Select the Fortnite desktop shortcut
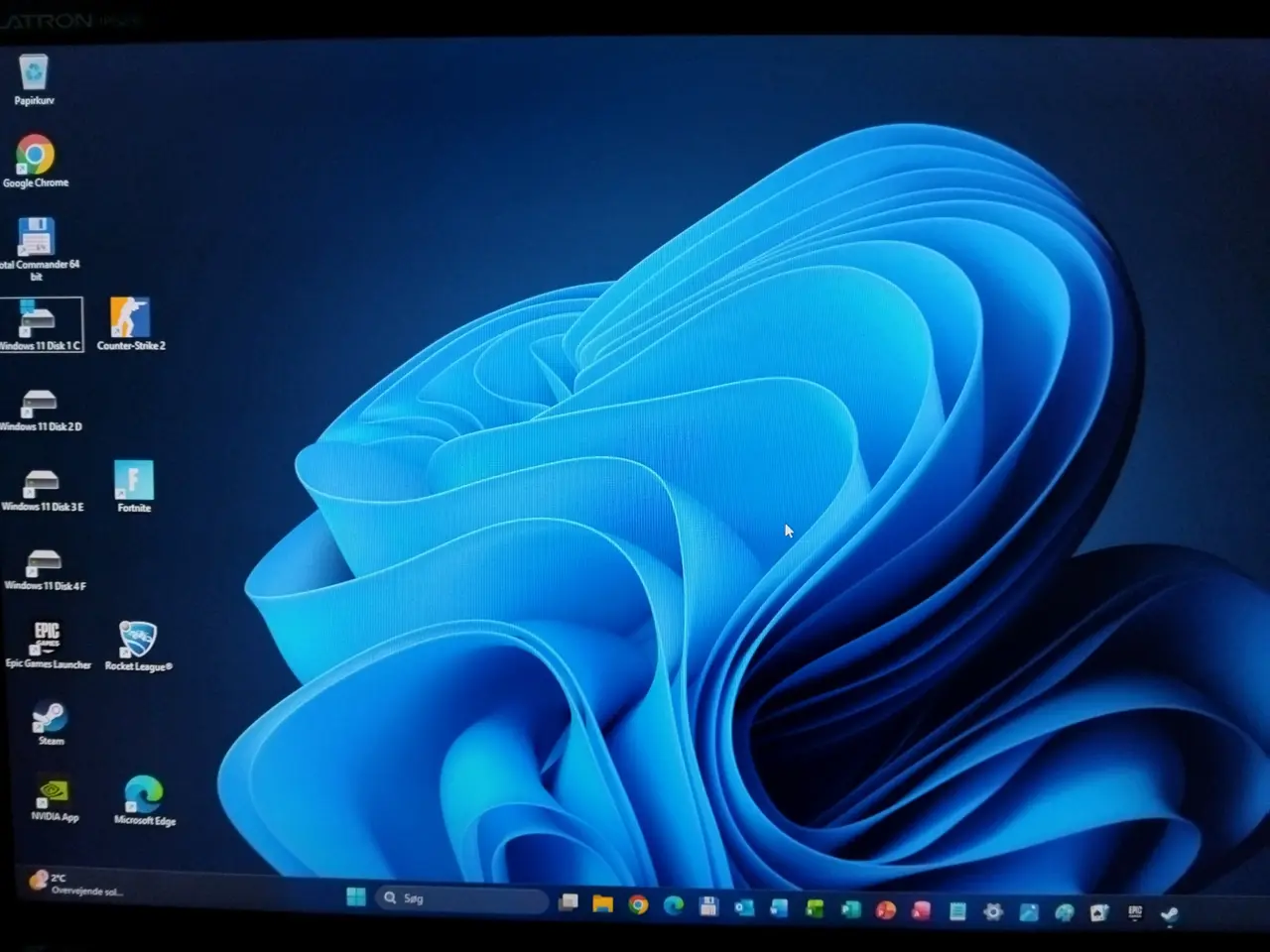1270x952 pixels. pyautogui.click(x=134, y=486)
